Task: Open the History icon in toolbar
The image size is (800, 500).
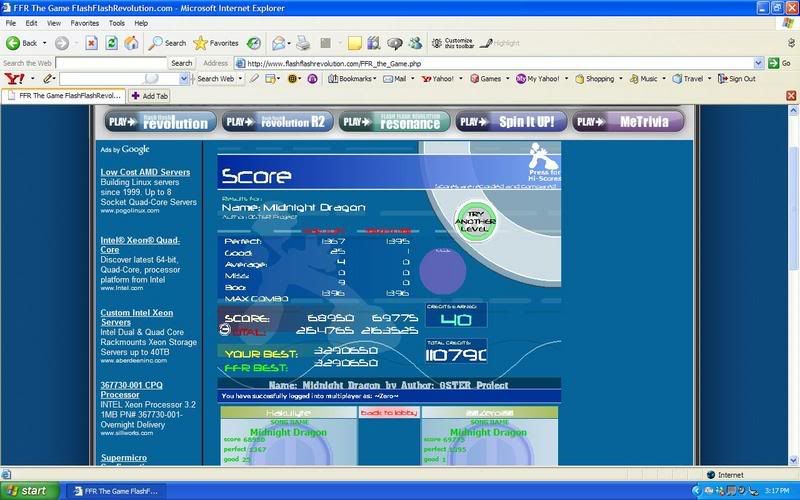Action: tap(254, 43)
